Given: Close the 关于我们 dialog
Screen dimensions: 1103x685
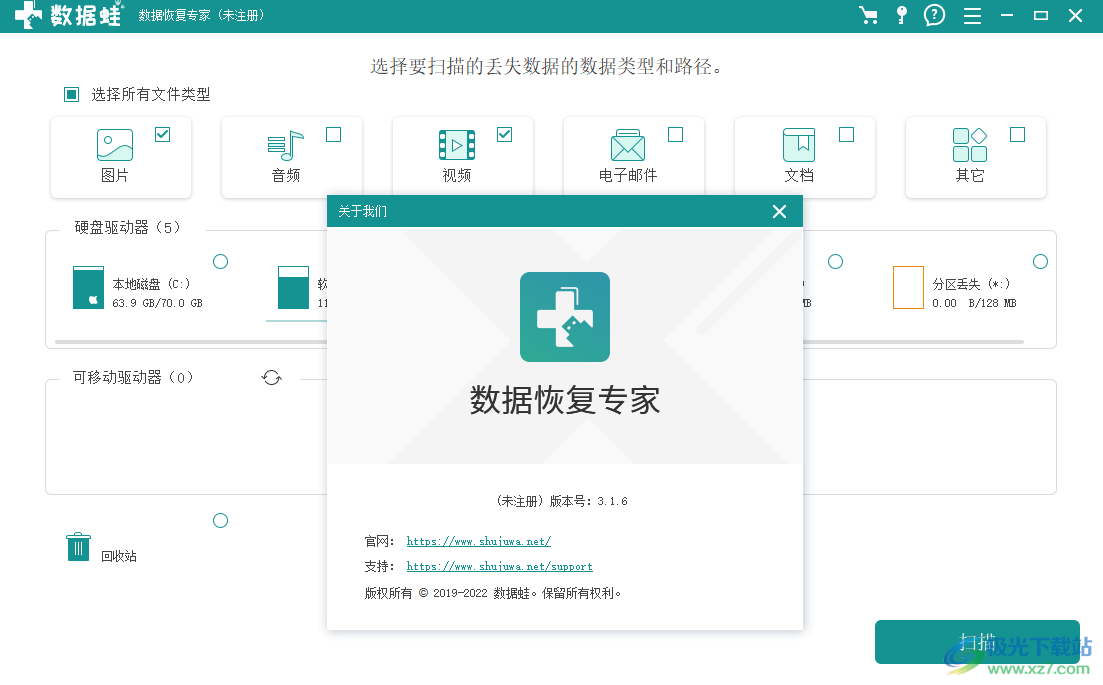Looking at the screenshot, I should pos(779,212).
